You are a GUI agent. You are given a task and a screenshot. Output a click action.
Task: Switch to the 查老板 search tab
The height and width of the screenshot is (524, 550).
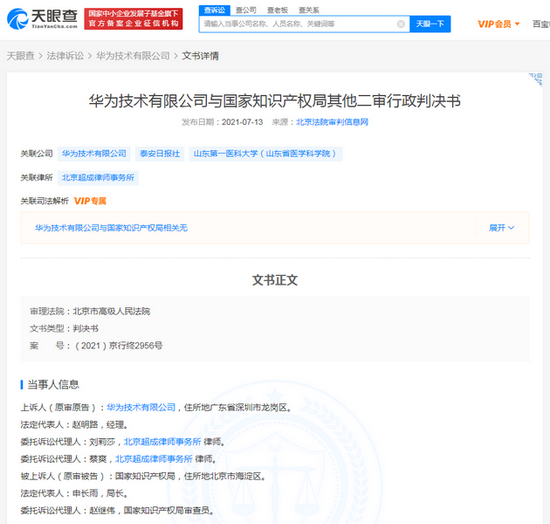[277, 10]
